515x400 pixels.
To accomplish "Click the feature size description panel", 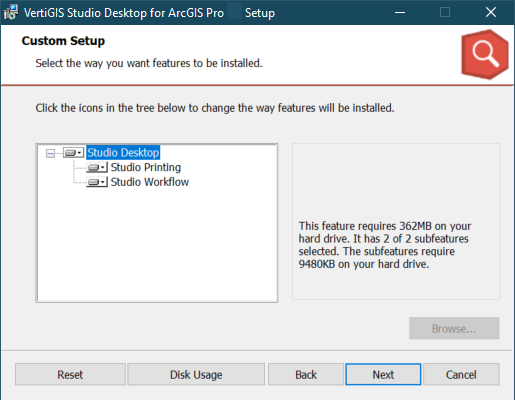I will [396, 222].
